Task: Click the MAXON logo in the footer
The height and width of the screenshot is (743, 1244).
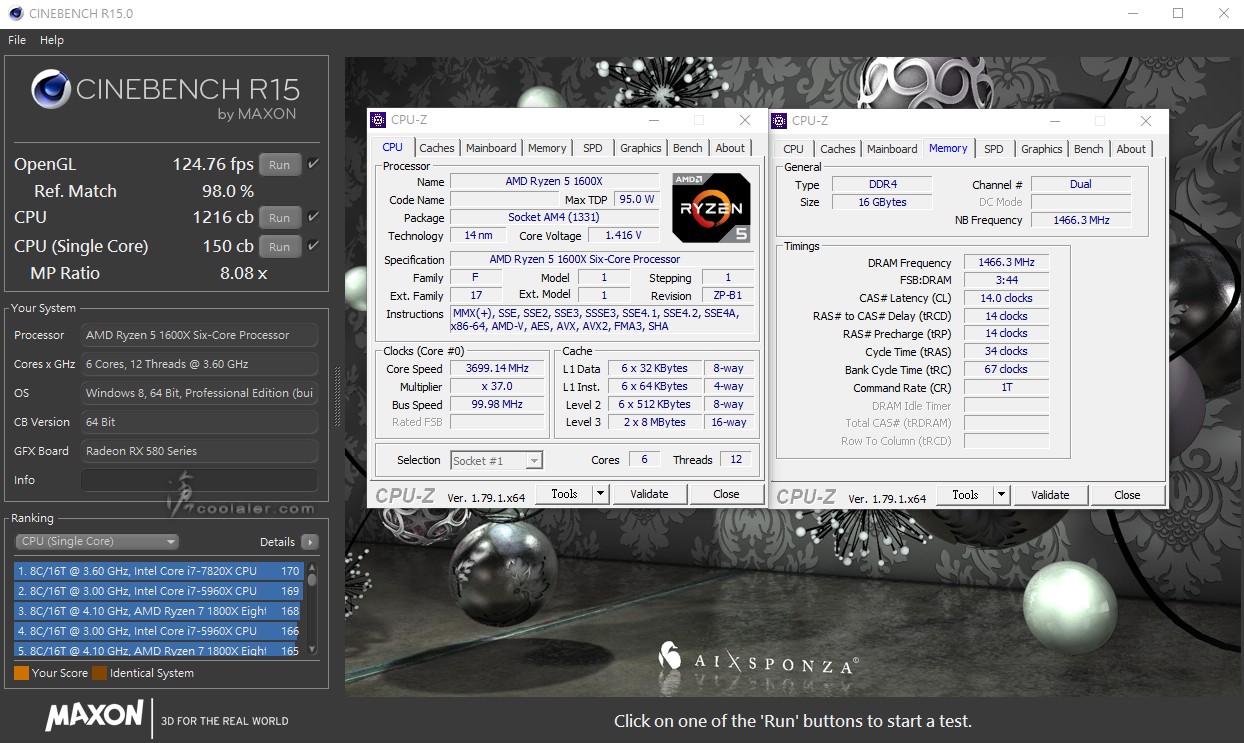Action: pyautogui.click(x=94, y=715)
